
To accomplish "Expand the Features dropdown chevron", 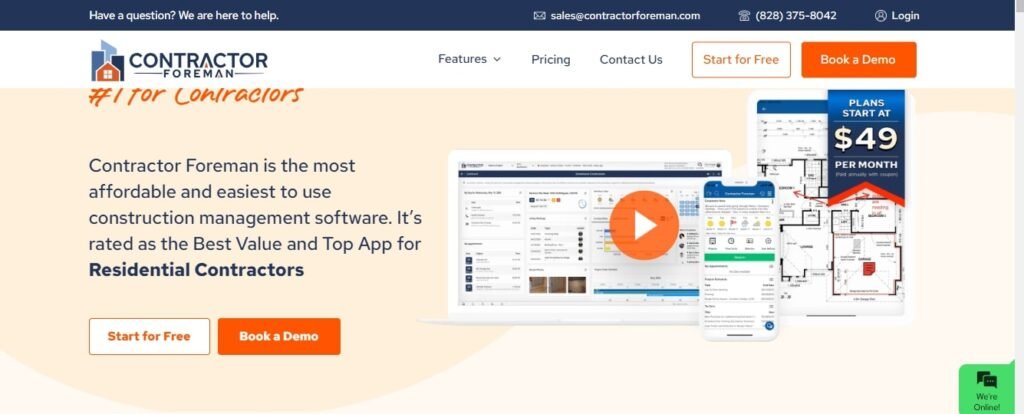I will 497,59.
